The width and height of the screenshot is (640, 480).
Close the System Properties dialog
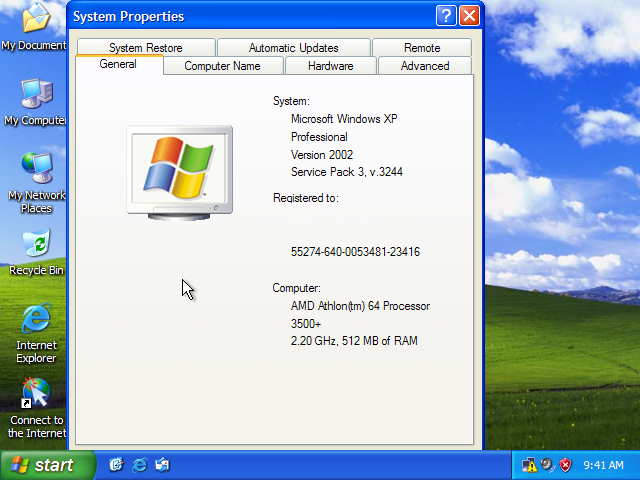coord(469,16)
